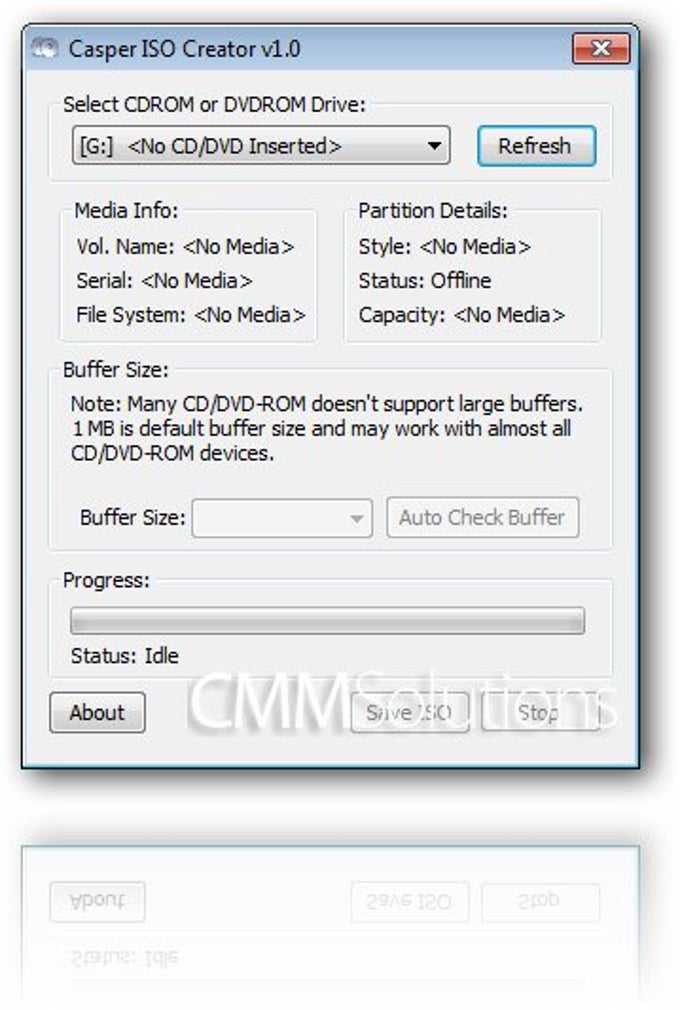
Task: Click the Save ISO button
Action: [x=409, y=712]
